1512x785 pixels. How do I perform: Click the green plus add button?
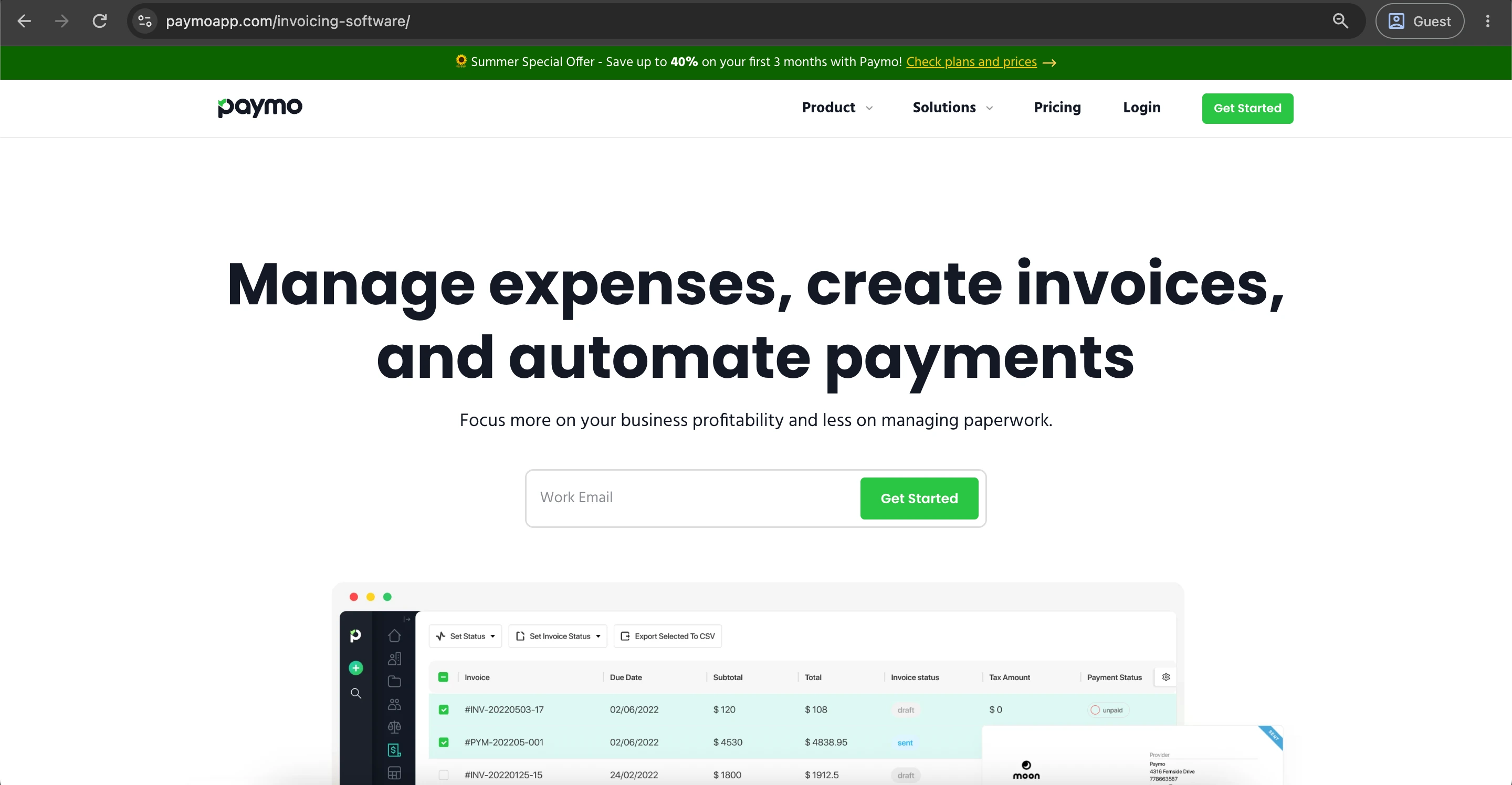pyautogui.click(x=356, y=667)
